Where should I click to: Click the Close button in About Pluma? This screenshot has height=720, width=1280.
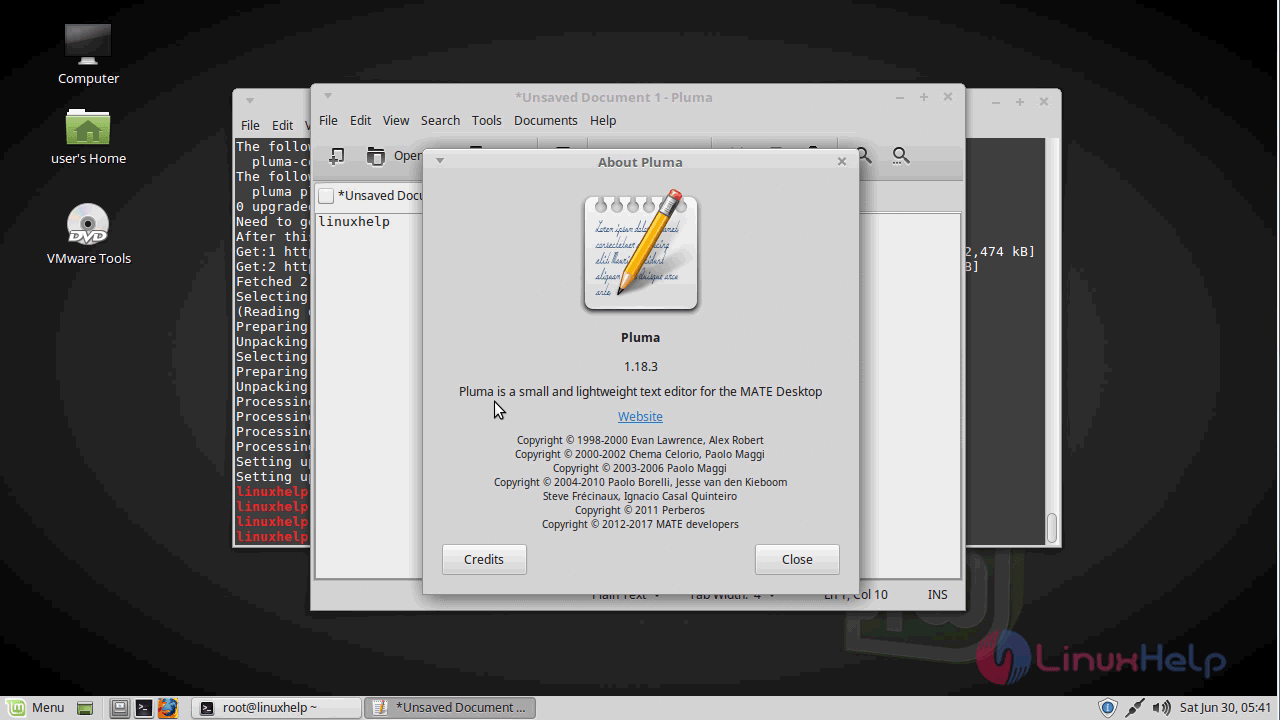pos(797,559)
